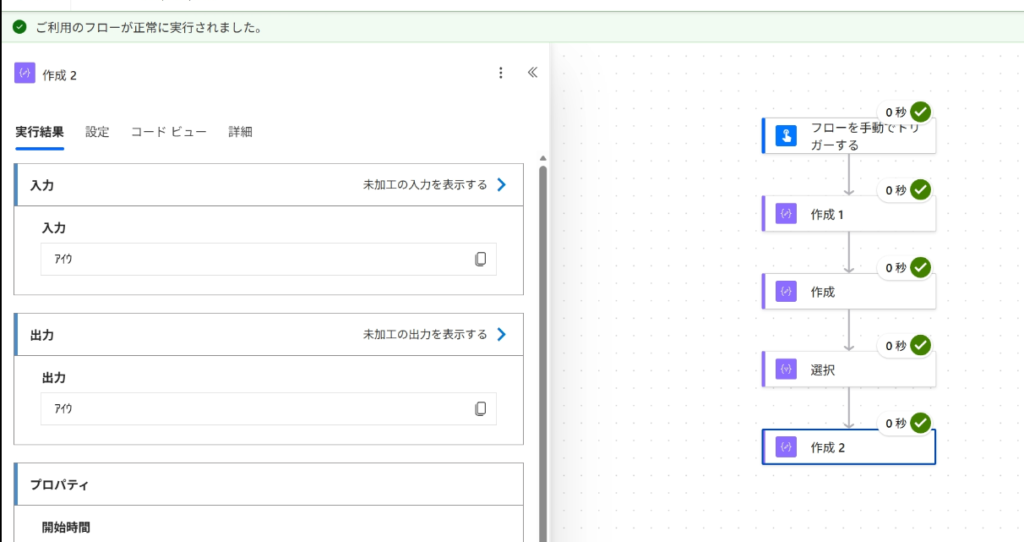The width and height of the screenshot is (1024, 542).
Task: Click the green success checkmark on 選択 node
Action: click(921, 346)
